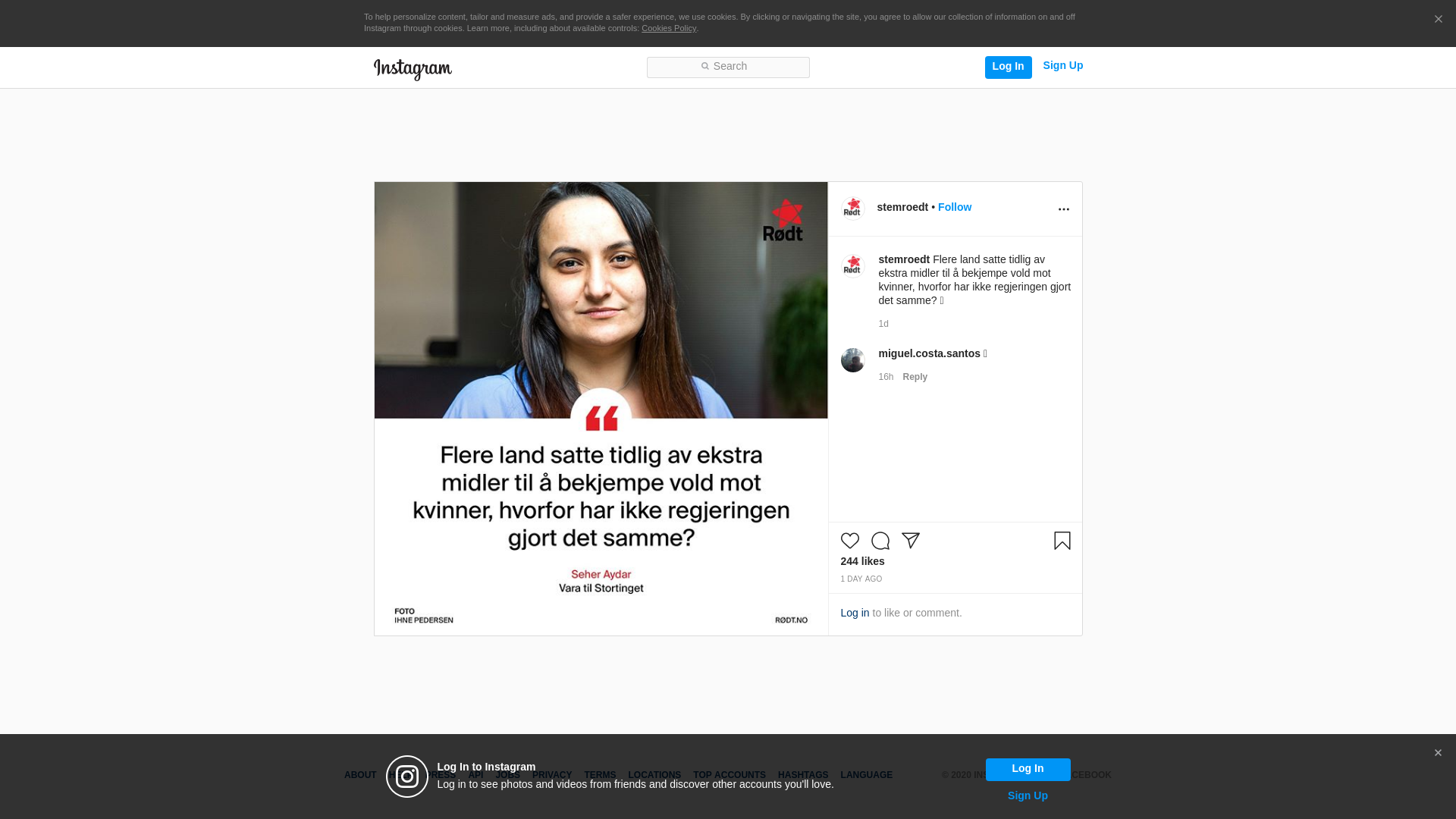Follow the stemroedt account
1456x819 pixels.
point(954,208)
